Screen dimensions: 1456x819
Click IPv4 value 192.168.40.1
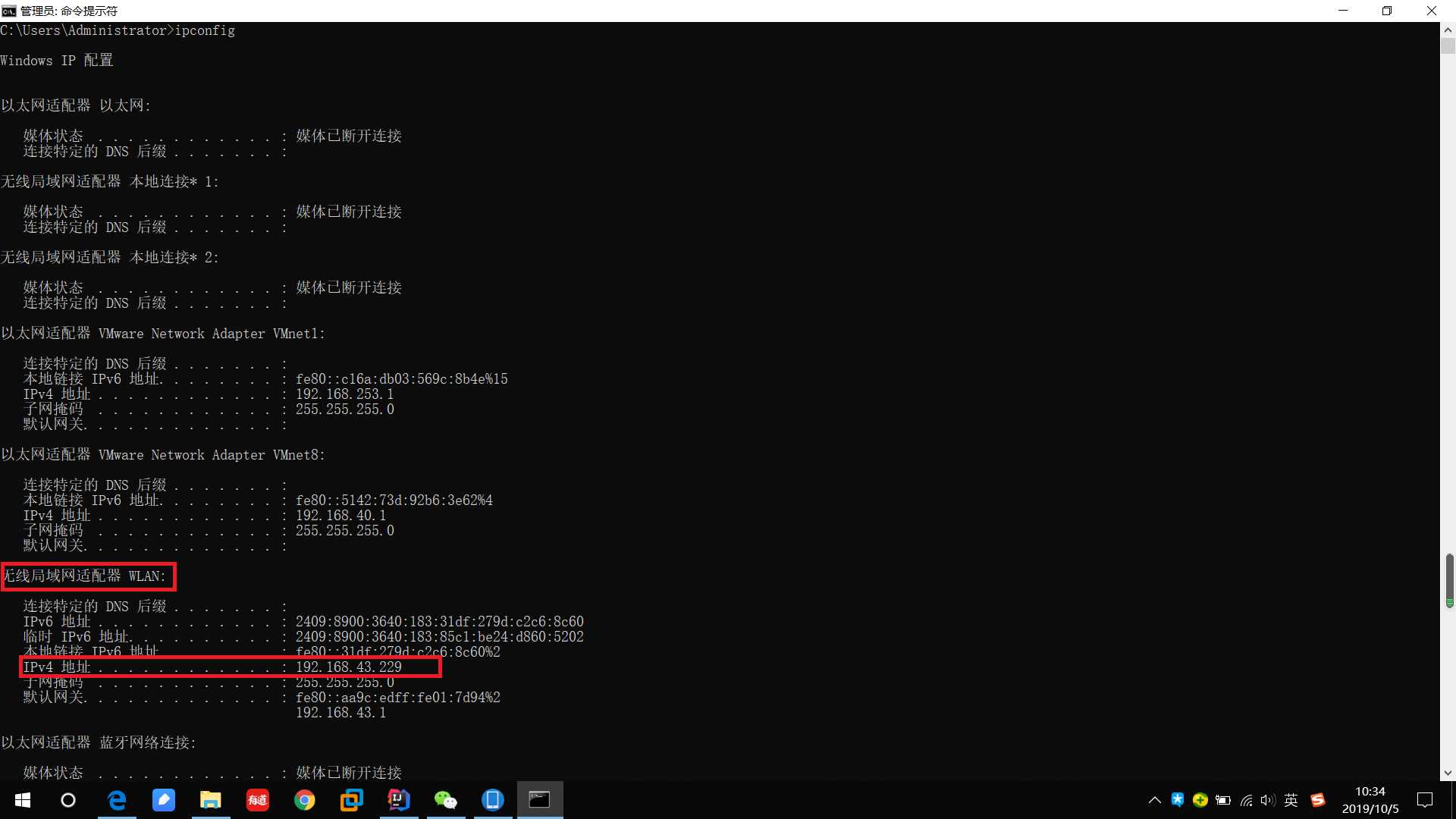click(x=340, y=516)
